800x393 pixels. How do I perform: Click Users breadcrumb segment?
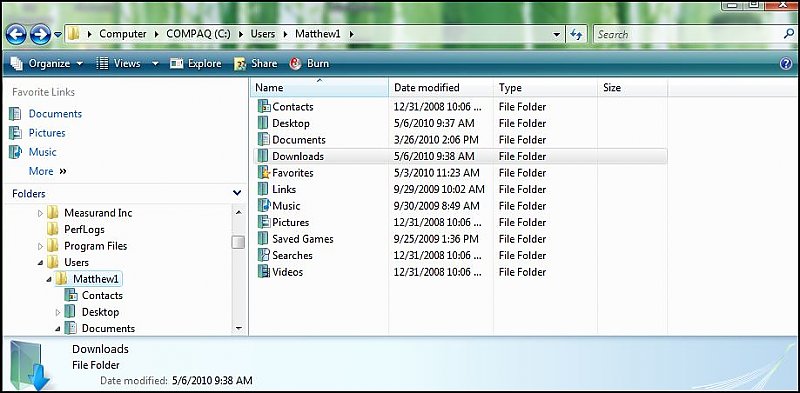[x=262, y=34]
